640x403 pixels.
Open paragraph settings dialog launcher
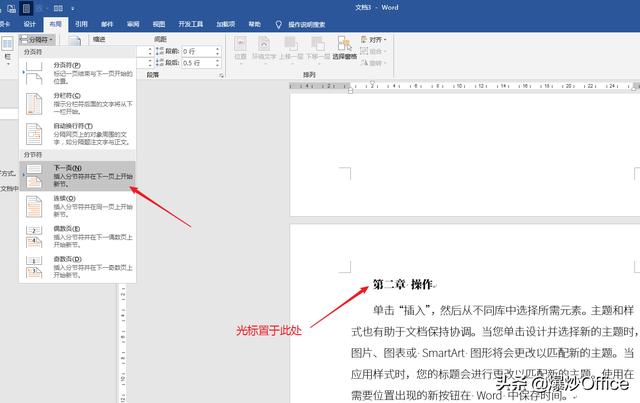tap(220, 75)
